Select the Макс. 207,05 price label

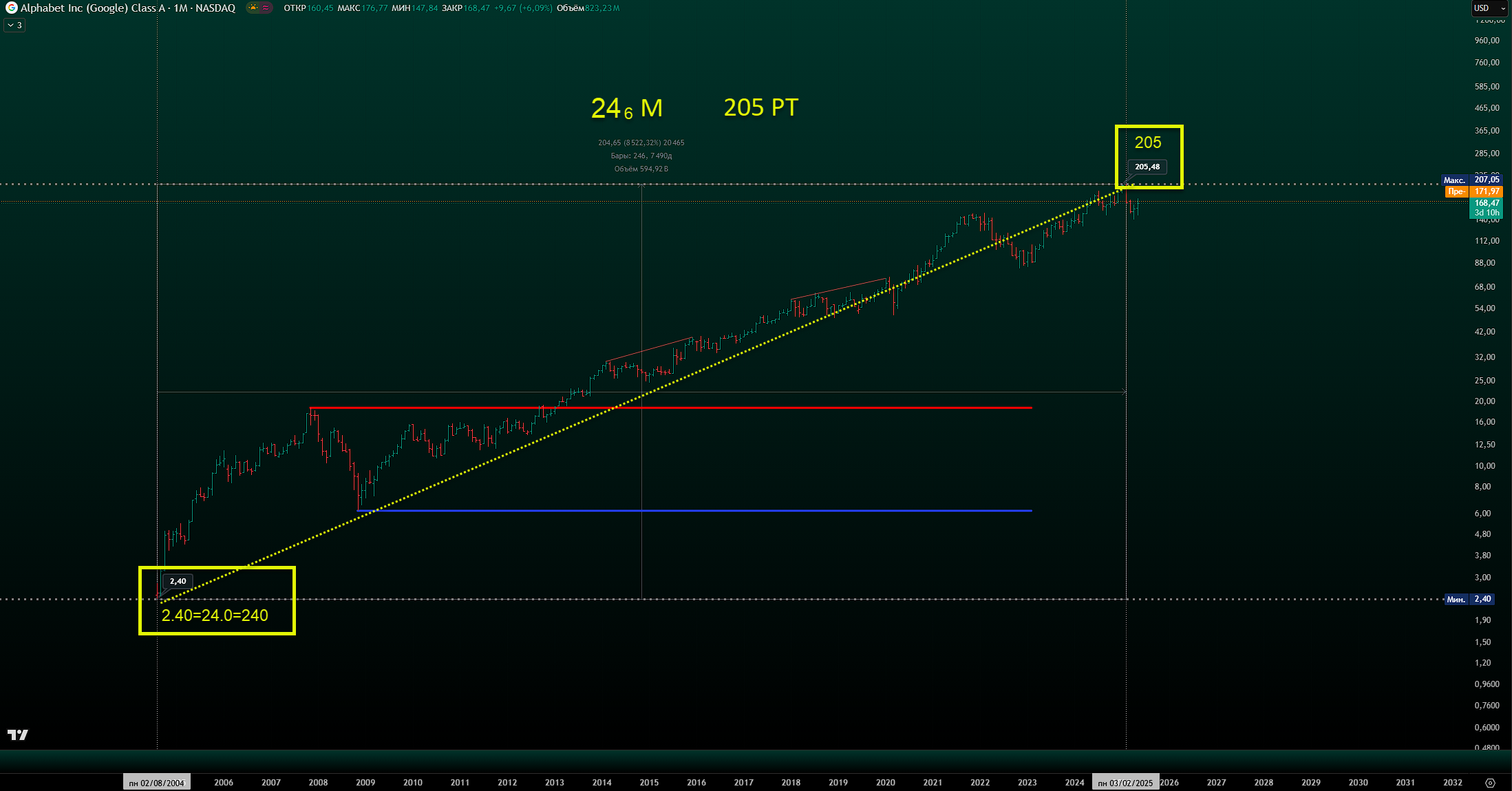[x=1472, y=180]
